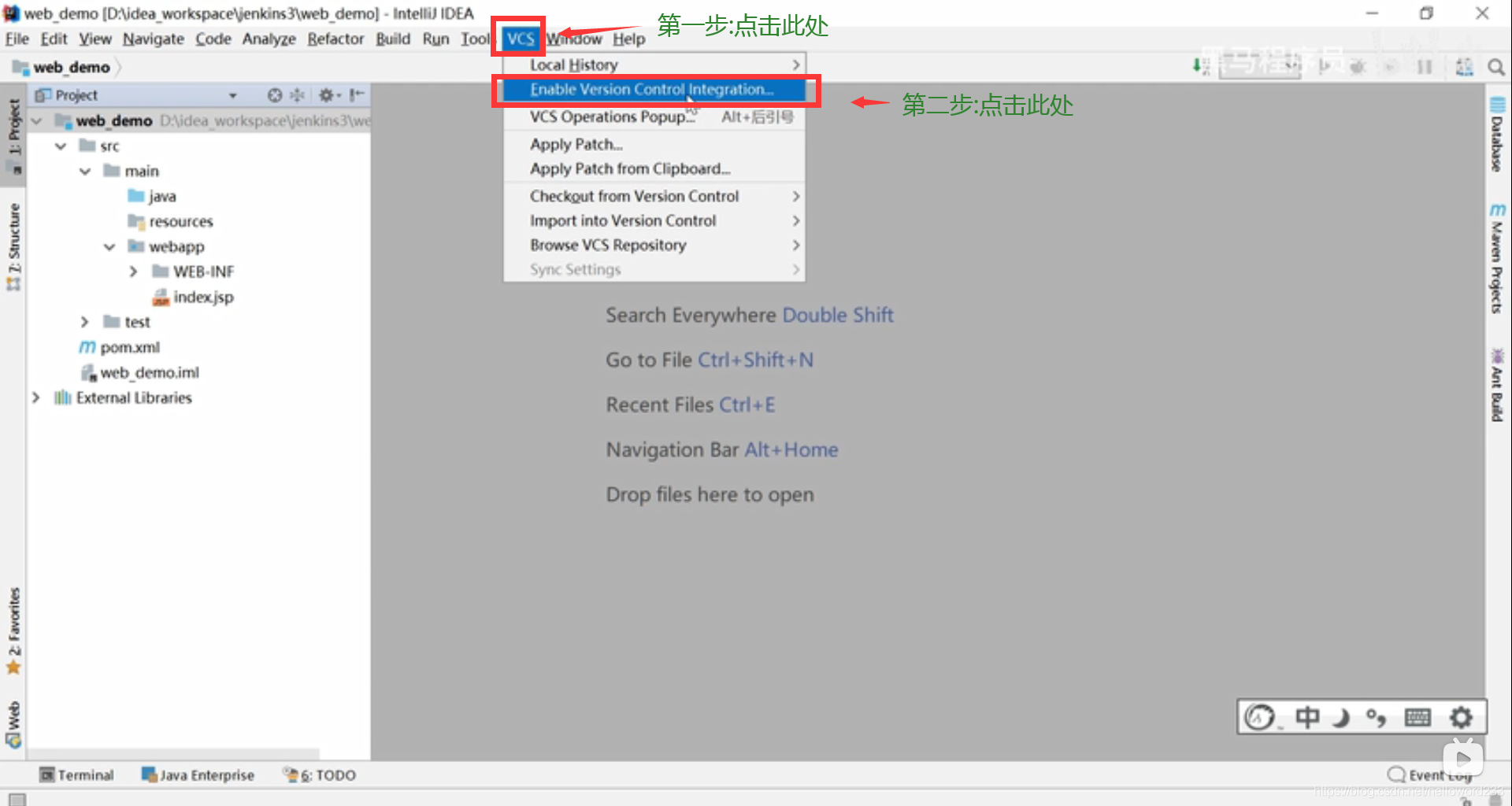Collapse the web_demo root node
This screenshot has width=1512, height=806.
click(36, 121)
